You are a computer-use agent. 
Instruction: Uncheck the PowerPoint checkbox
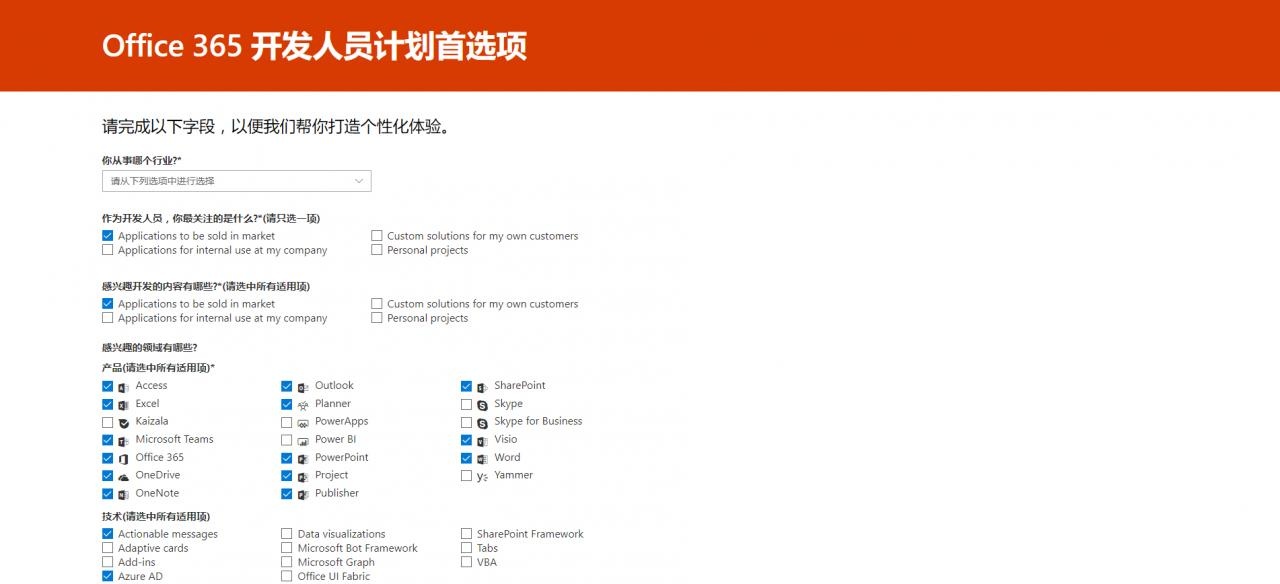[287, 458]
